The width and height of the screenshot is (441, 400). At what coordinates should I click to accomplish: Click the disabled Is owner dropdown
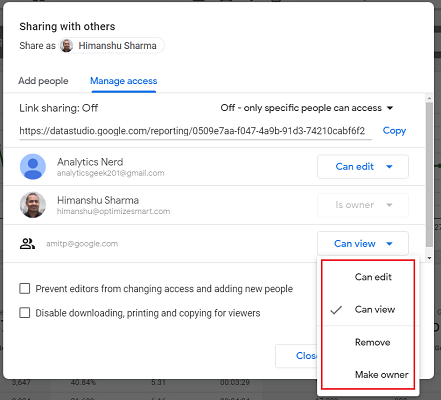click(x=363, y=205)
